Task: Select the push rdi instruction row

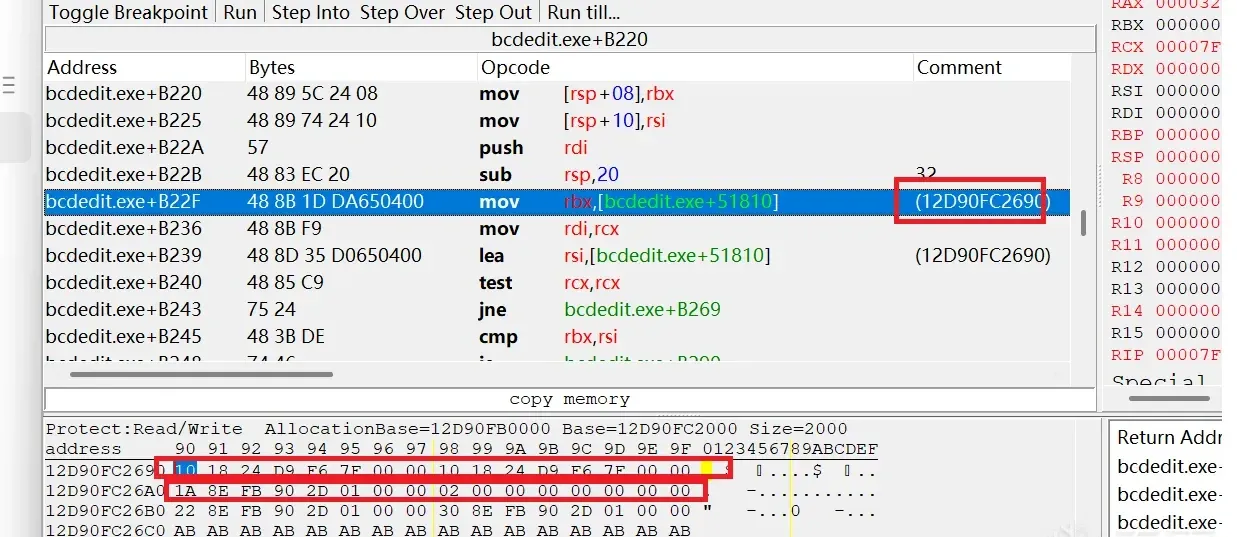Action: (x=557, y=148)
